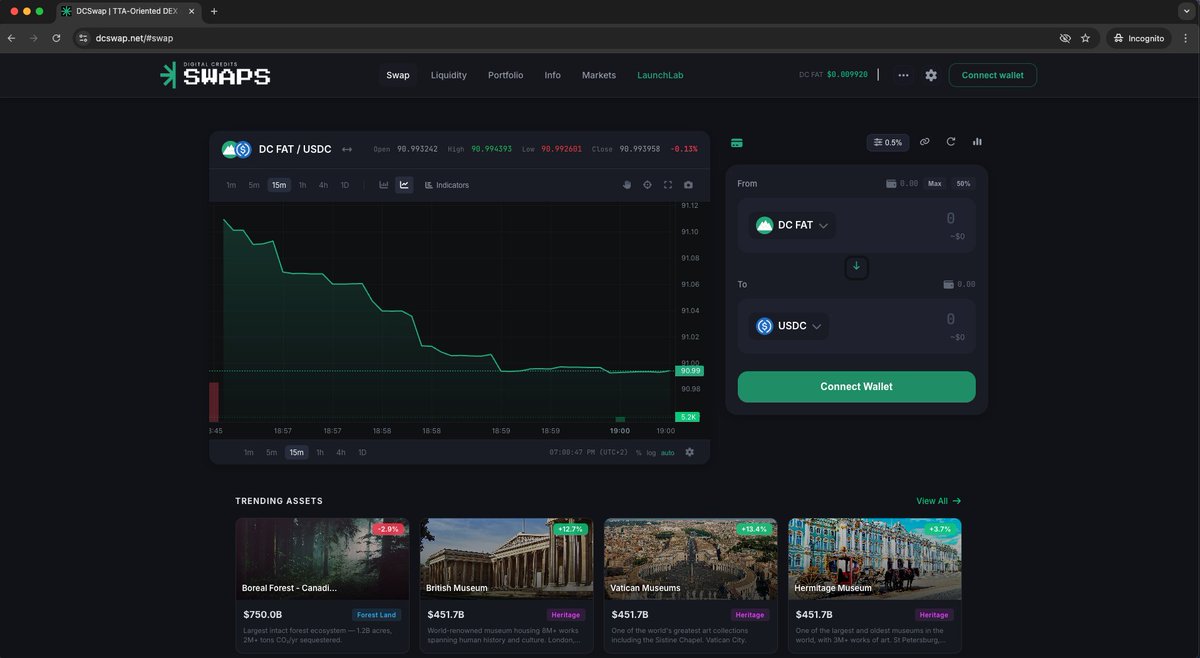The height and width of the screenshot is (658, 1200).
Task: Click the large green Connect Wallet button
Action: pos(856,387)
